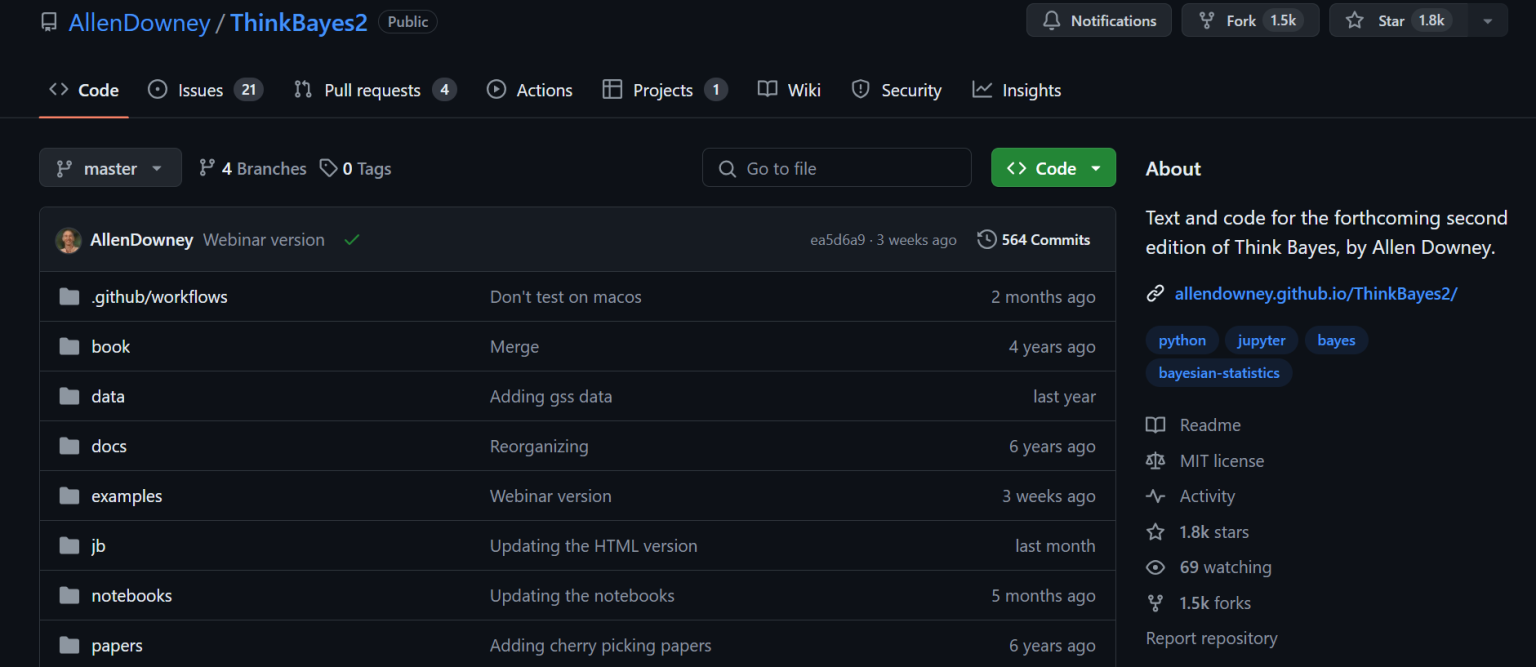Expand the green Code dropdown
This screenshot has width=1536, height=667.
(1095, 167)
